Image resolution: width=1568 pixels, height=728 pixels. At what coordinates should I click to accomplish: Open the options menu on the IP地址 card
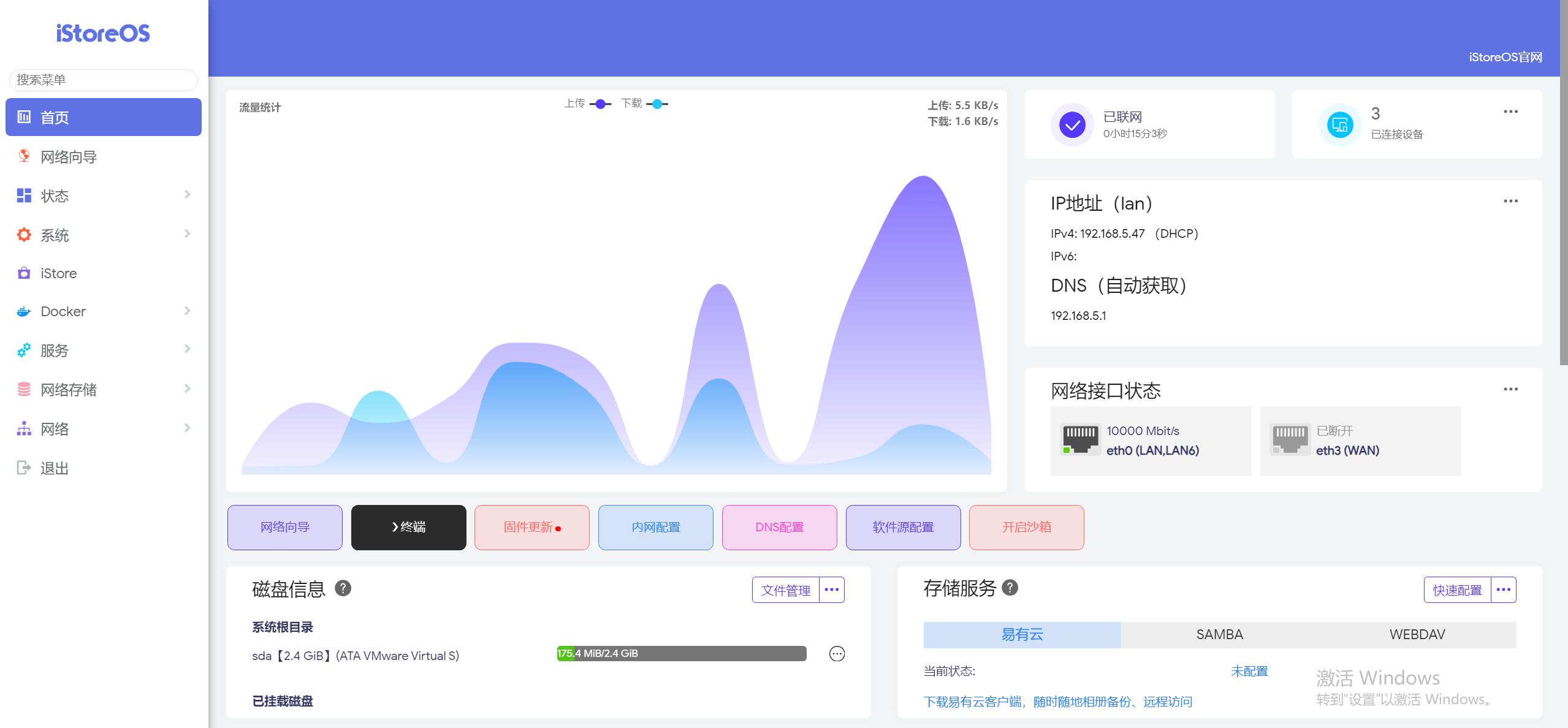[1511, 200]
